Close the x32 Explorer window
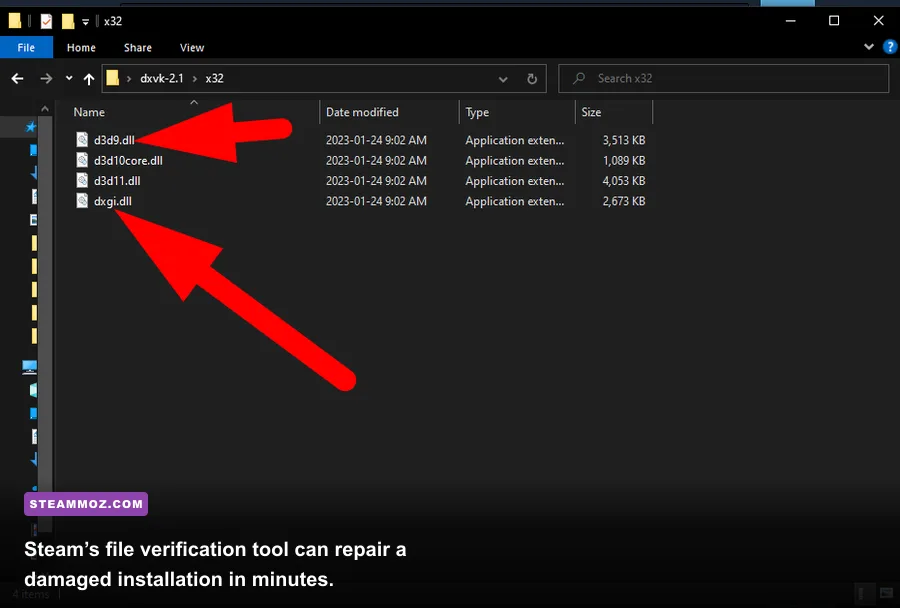Screen dimensions: 900x608 [878, 21]
